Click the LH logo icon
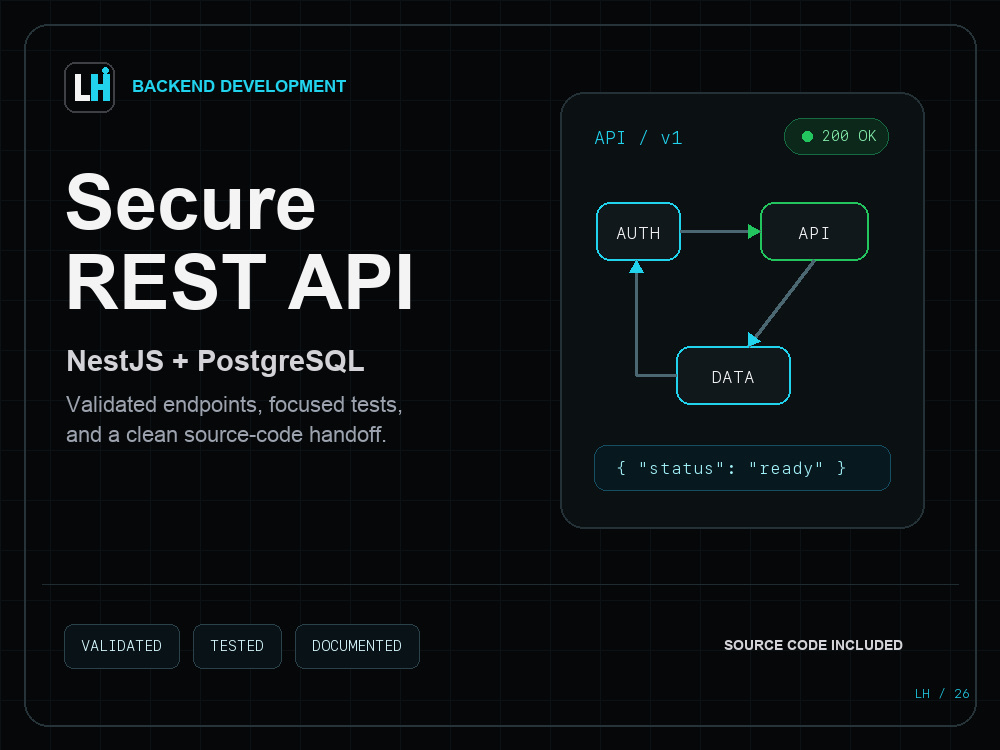The image size is (1000, 750). click(x=89, y=87)
